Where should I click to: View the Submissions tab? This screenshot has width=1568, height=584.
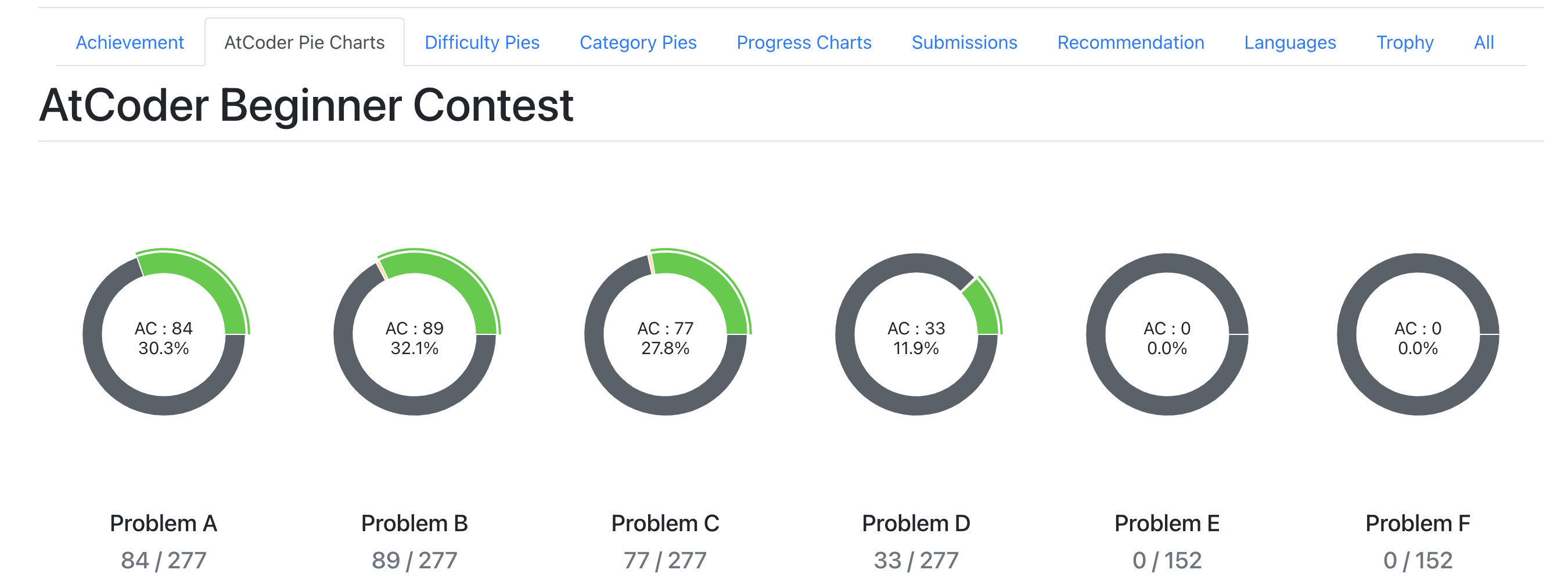(964, 42)
